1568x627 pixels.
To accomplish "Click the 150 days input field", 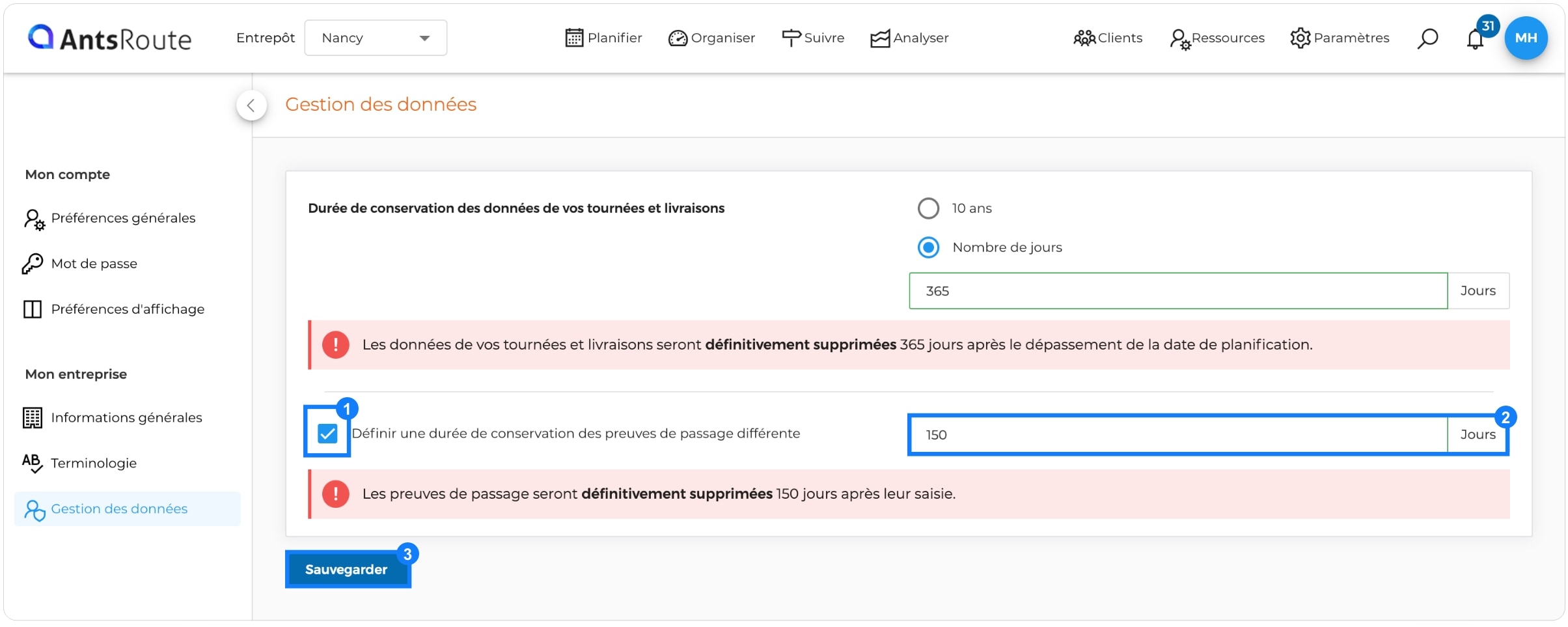I will click(1178, 435).
